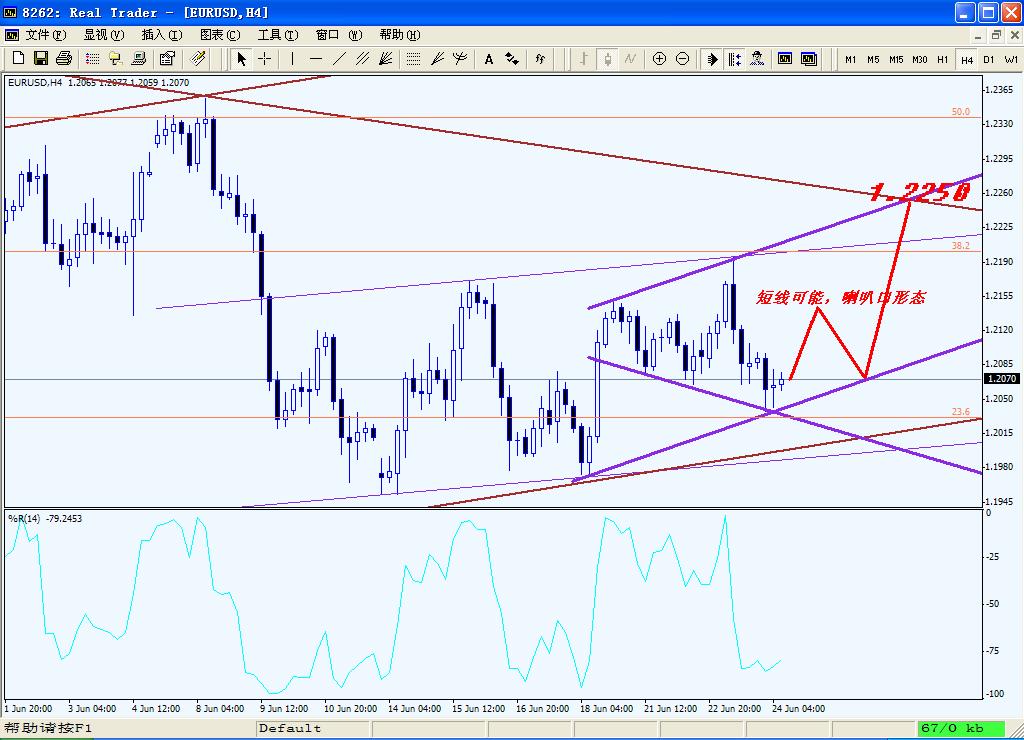Screen dimensions: 1024x740
Task: Toggle candlestick chart mode
Action: tap(607, 59)
